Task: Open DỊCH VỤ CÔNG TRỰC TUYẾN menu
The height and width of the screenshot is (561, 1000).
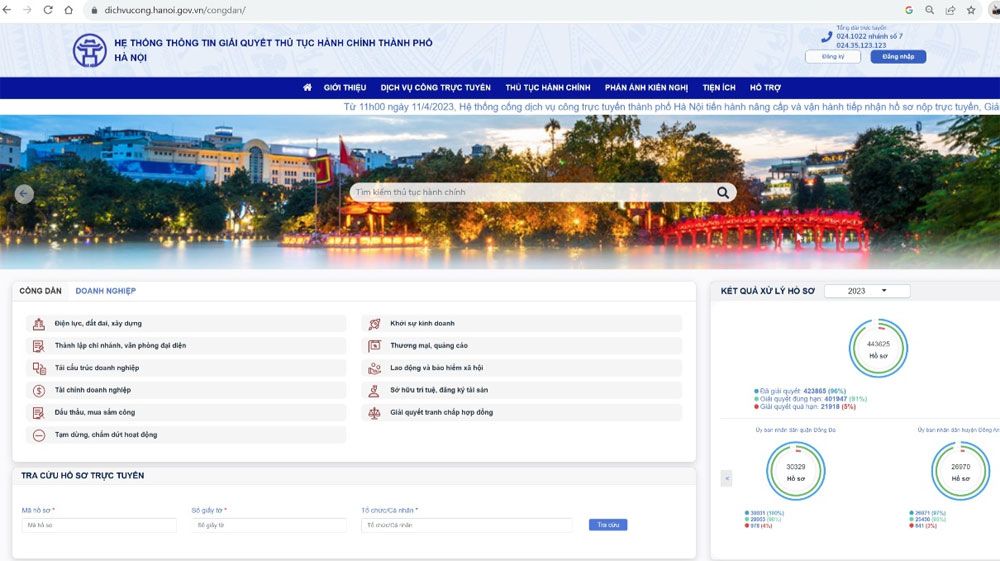Action: (x=436, y=87)
